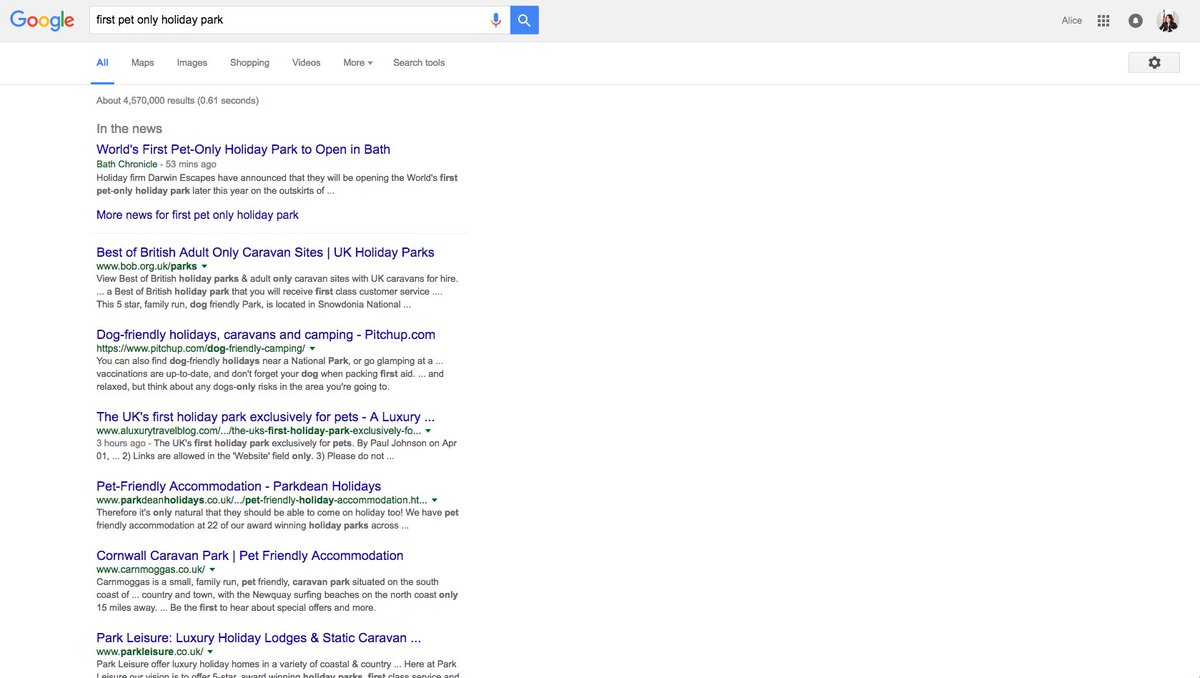Screen dimensions: 1200x678
Task: Open Search tools options
Action: (x=419, y=62)
